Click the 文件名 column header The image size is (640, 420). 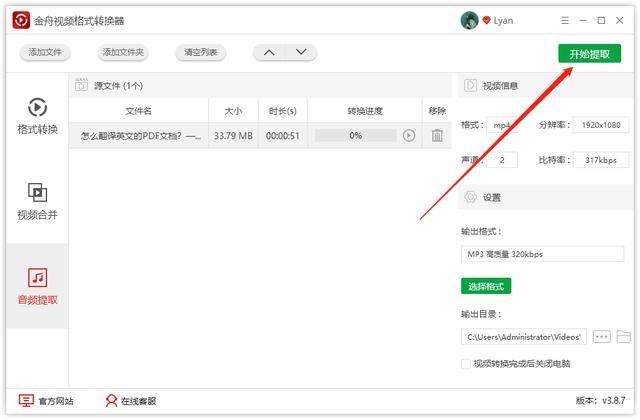(x=138, y=111)
